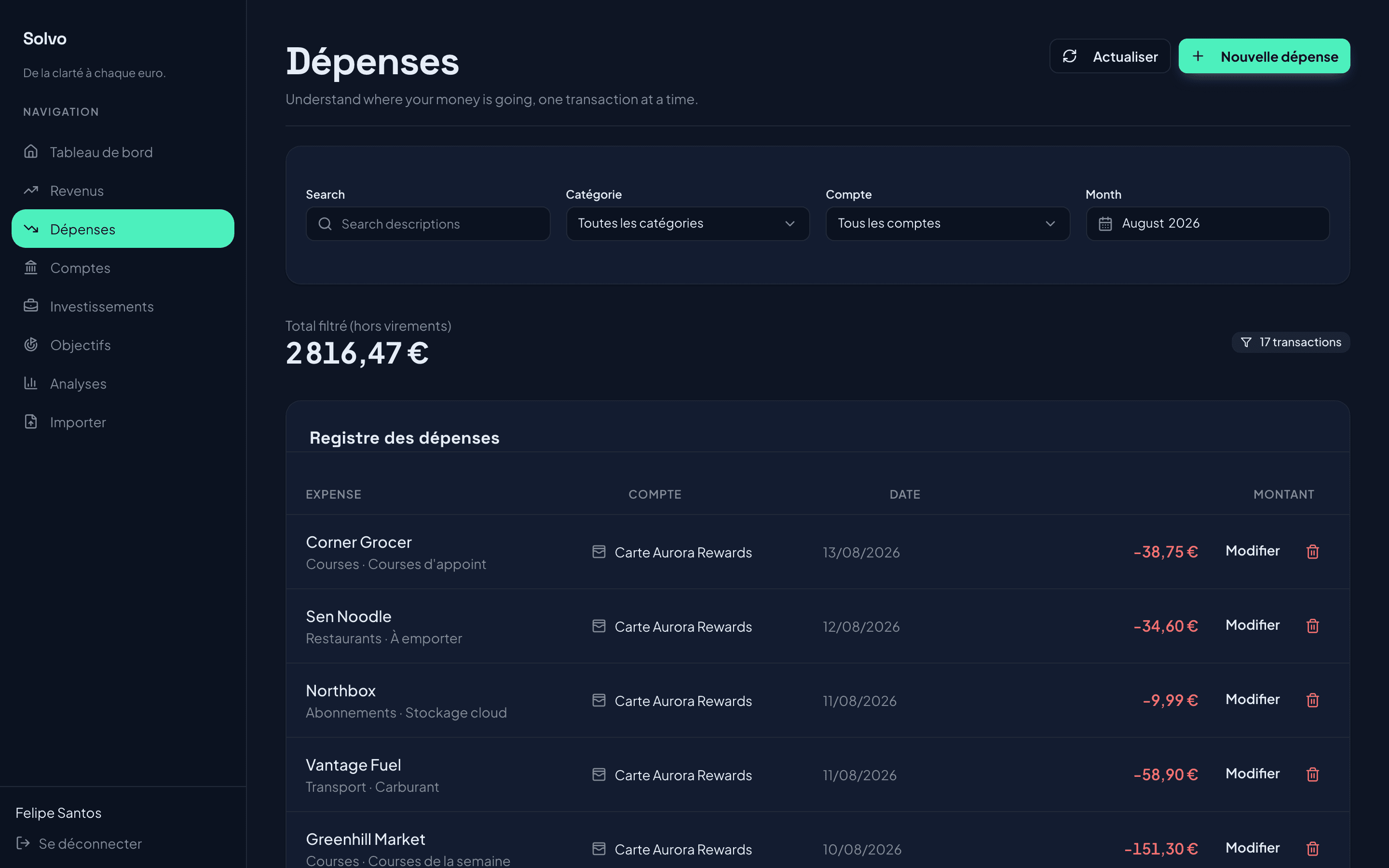Screen dimensions: 1389x868
Task: Click the Objectifs target icon
Action: [31, 344]
